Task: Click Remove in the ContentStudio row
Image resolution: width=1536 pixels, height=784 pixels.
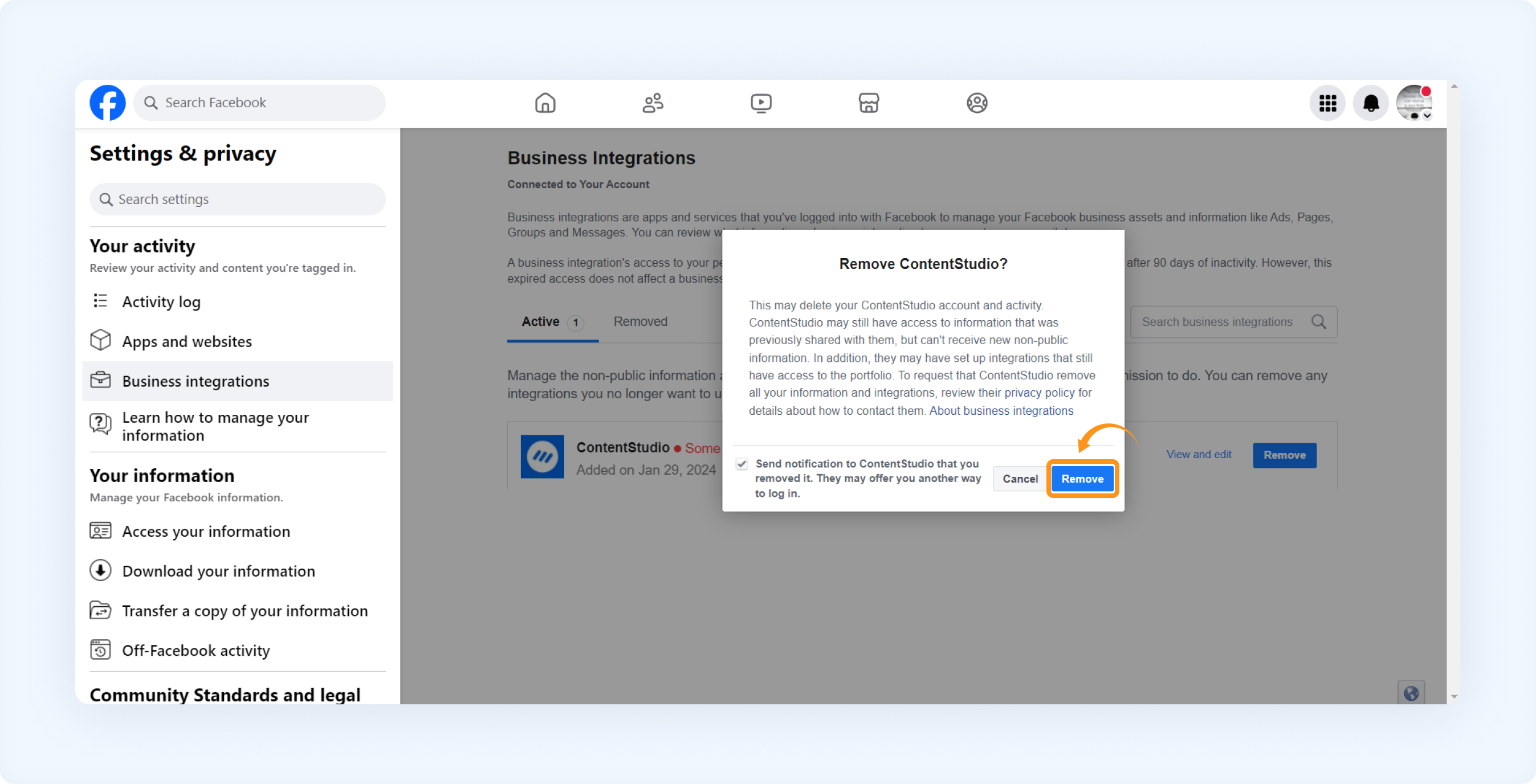Action: (x=1285, y=455)
